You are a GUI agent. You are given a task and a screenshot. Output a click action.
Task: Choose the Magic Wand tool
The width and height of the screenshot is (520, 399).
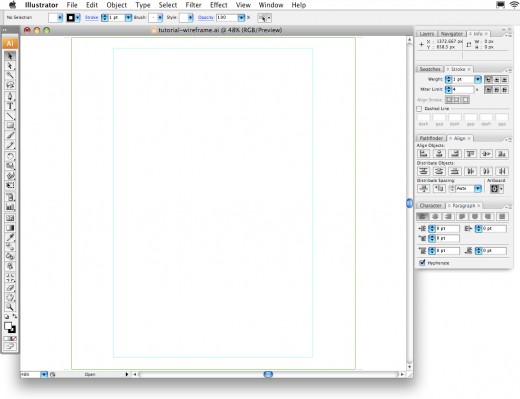[10, 75]
